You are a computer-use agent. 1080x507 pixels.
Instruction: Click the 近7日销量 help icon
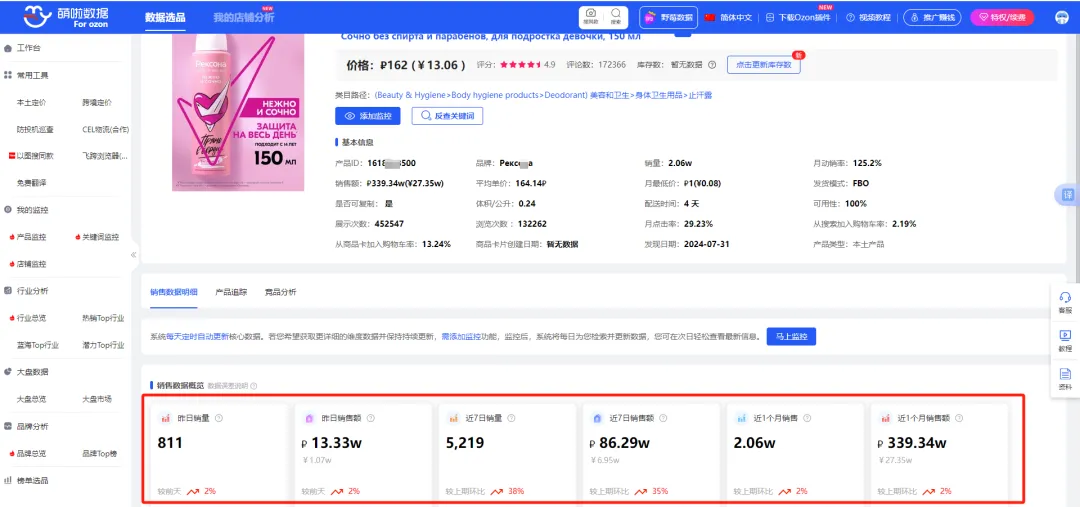tap(510, 418)
